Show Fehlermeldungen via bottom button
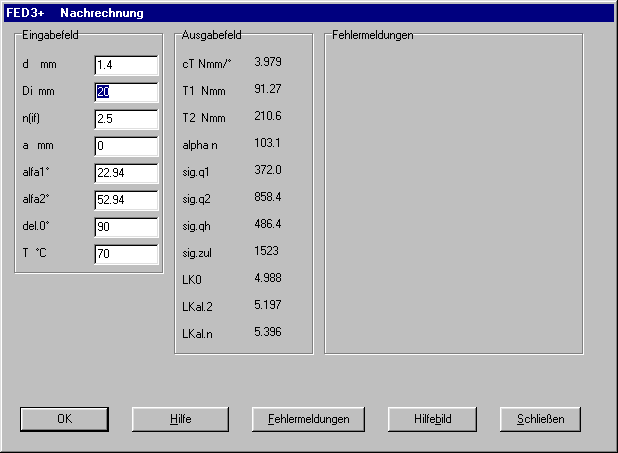 308,419
